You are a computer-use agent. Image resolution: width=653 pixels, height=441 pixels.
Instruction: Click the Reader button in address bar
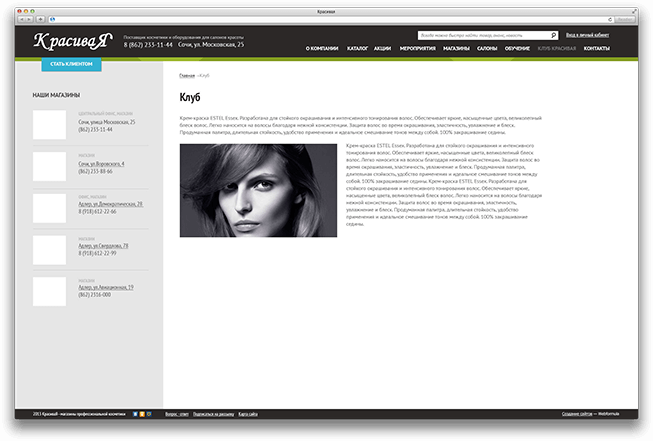pos(624,19)
